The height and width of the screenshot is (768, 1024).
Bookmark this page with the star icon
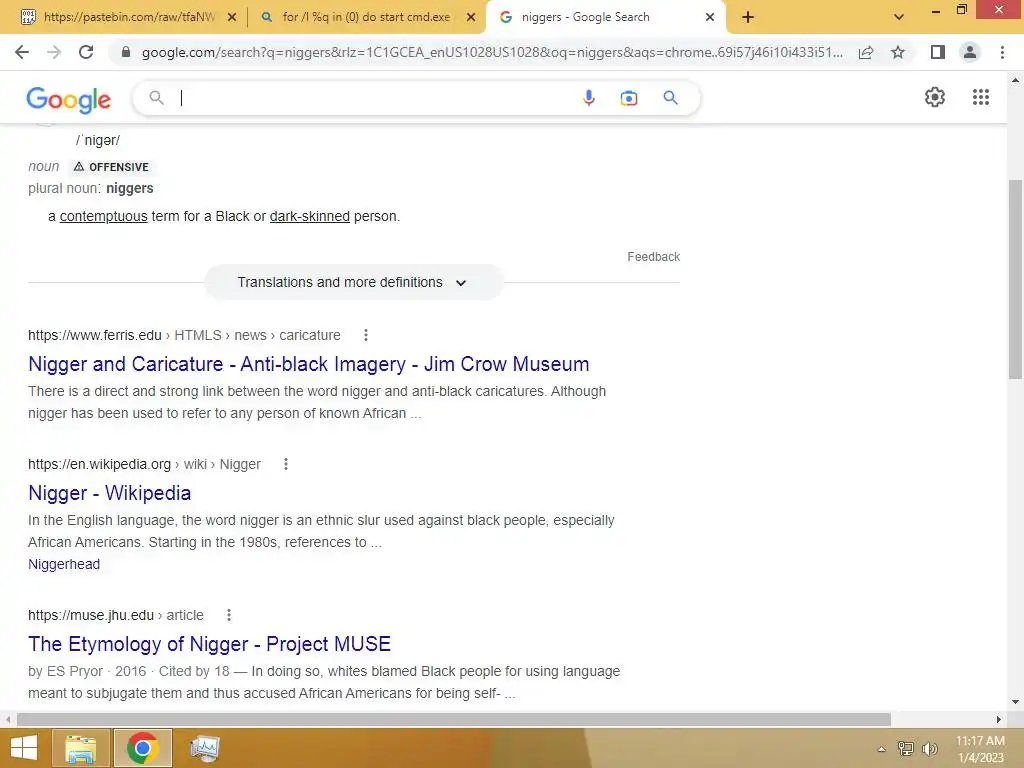pyautogui.click(x=898, y=52)
